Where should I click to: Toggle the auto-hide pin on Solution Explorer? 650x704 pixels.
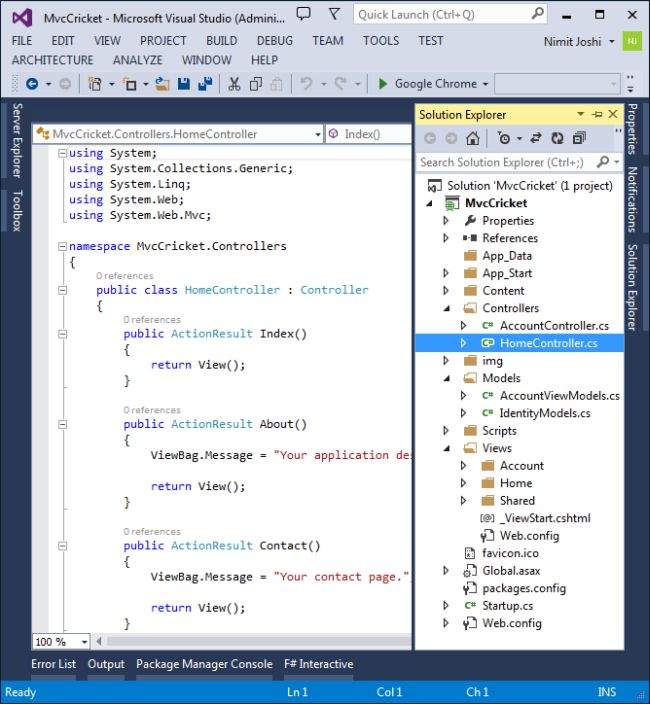pyautogui.click(x=597, y=114)
